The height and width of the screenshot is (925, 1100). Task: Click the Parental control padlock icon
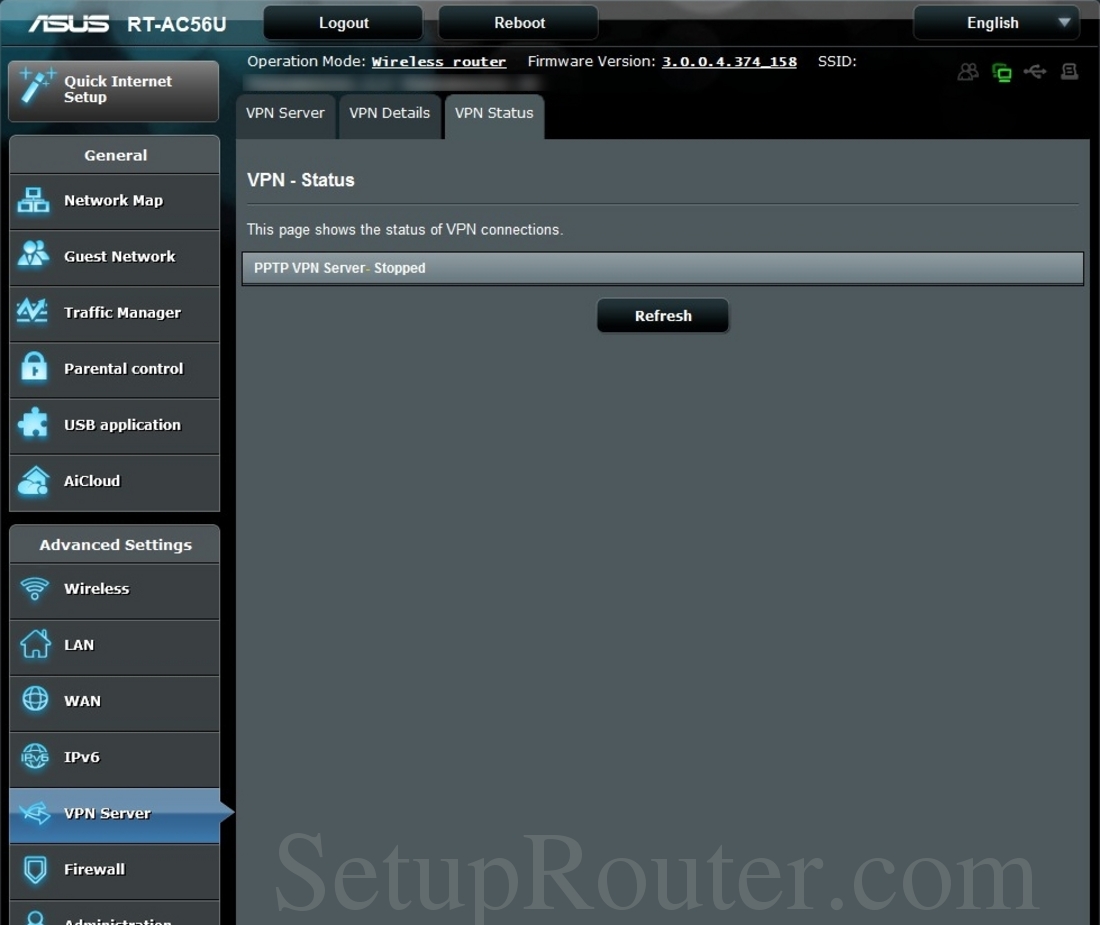point(34,367)
